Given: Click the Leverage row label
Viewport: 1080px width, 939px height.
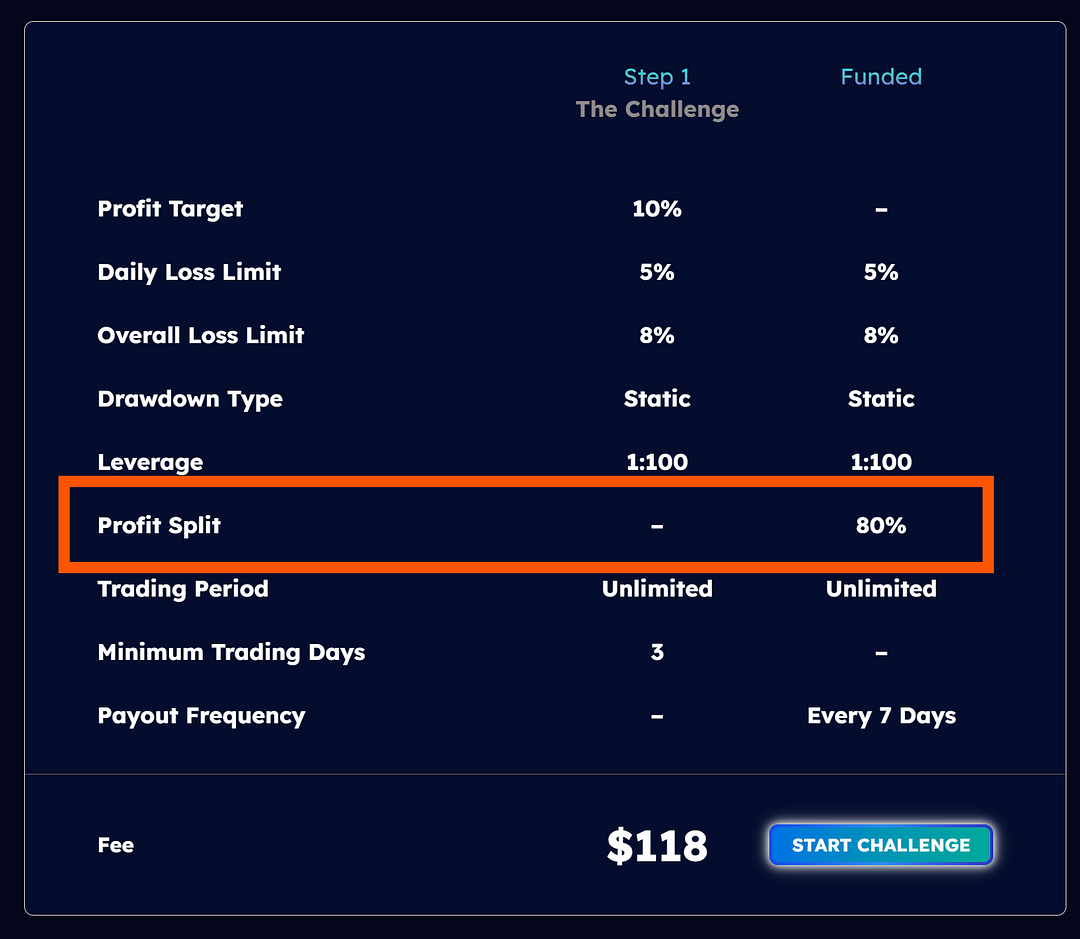Looking at the screenshot, I should pos(150,462).
